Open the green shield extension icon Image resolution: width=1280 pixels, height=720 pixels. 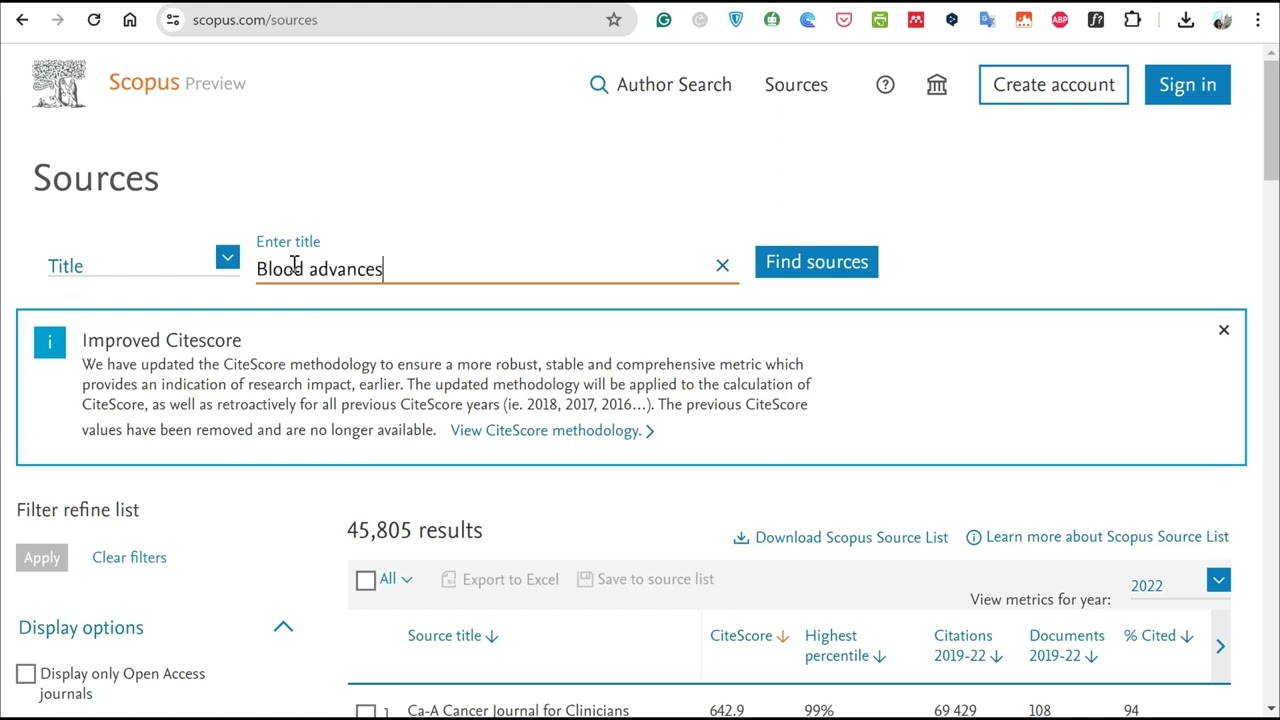pos(772,20)
